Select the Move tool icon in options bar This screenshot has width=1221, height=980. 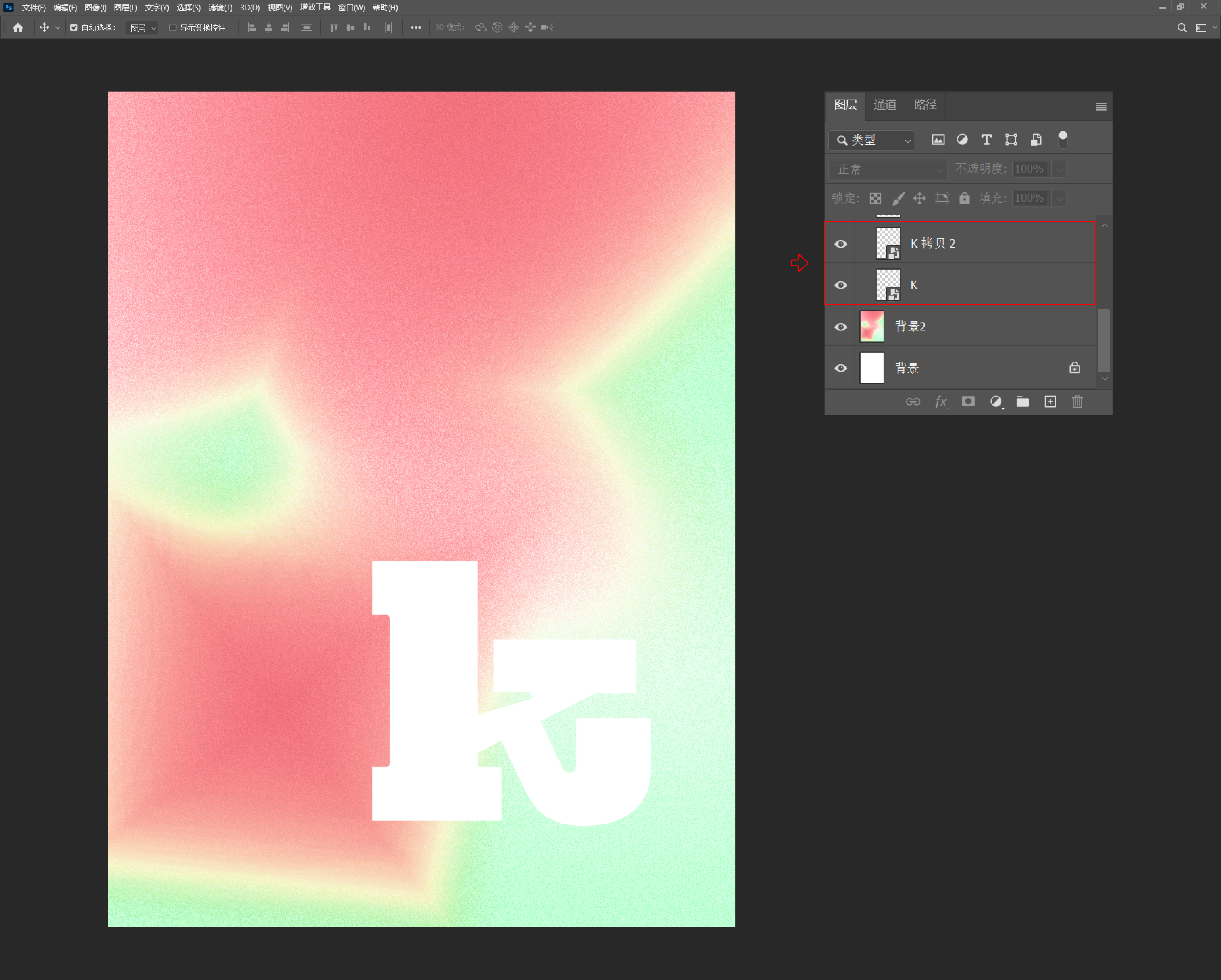(x=44, y=28)
